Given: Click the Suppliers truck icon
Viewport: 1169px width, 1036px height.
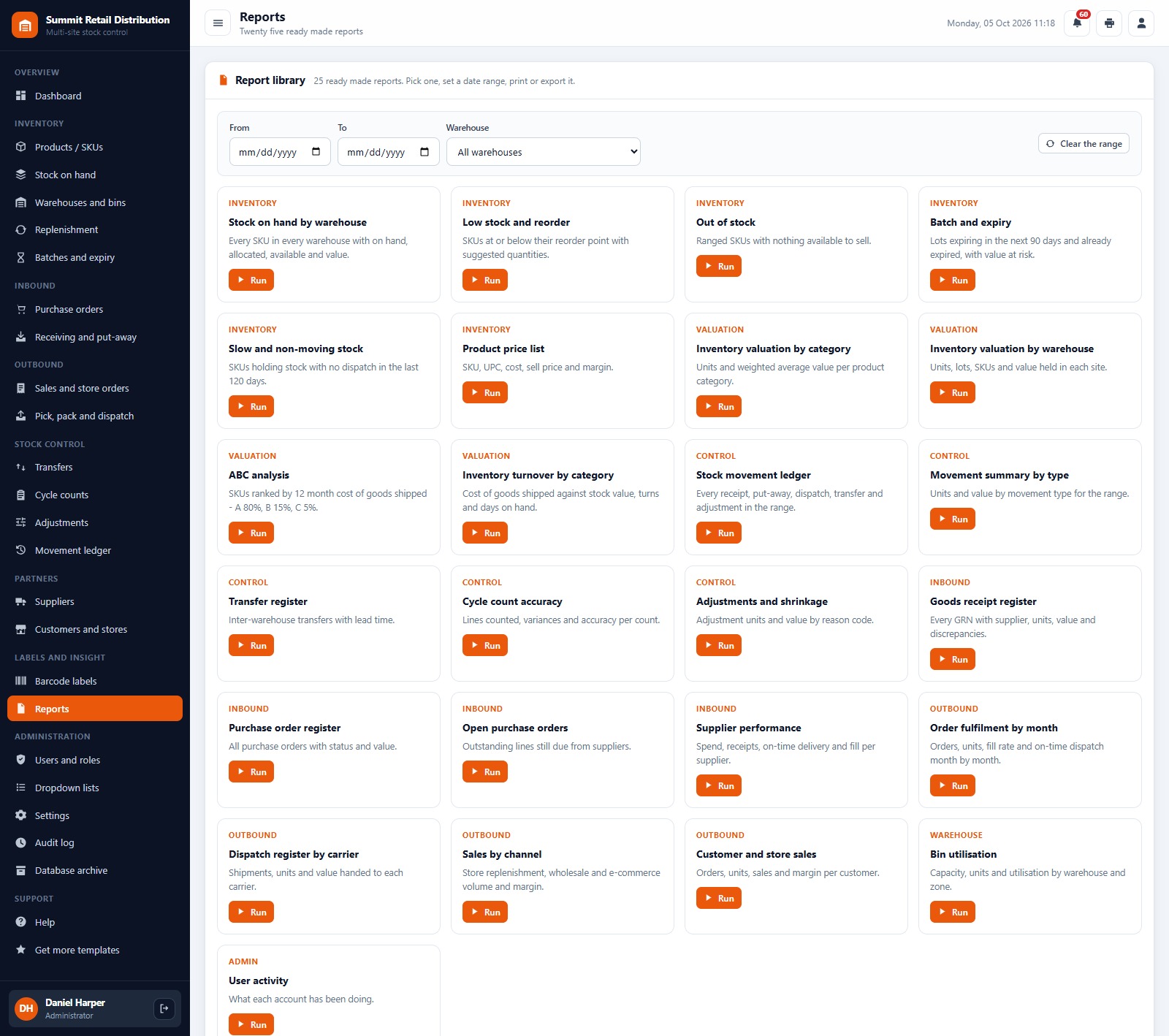Looking at the screenshot, I should [21, 601].
